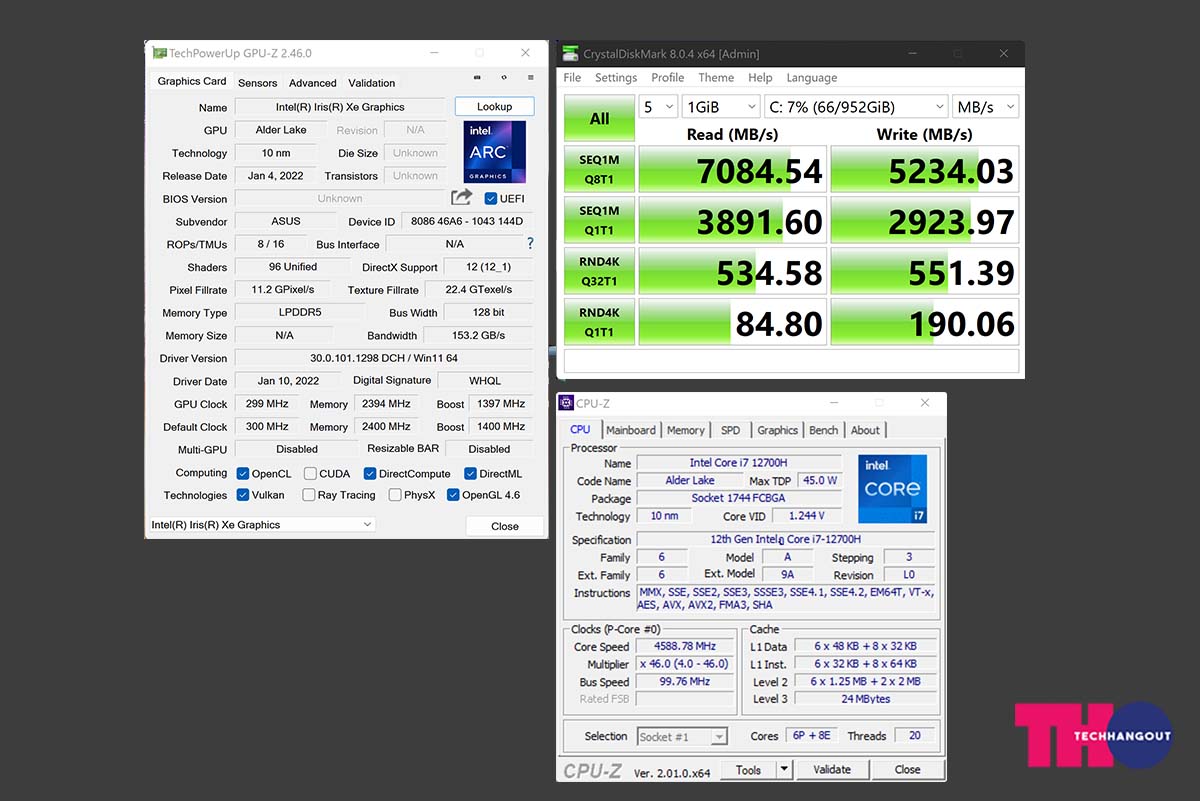Switch to CPU-Z About tab
This screenshot has width=1200, height=801.
click(865, 430)
